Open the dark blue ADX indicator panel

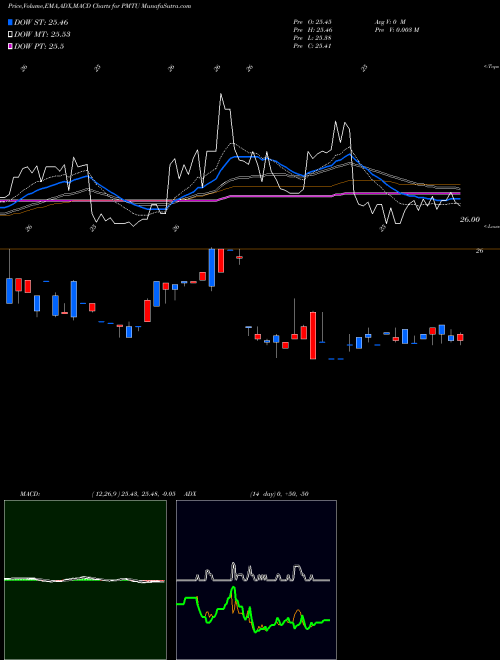coord(256,580)
